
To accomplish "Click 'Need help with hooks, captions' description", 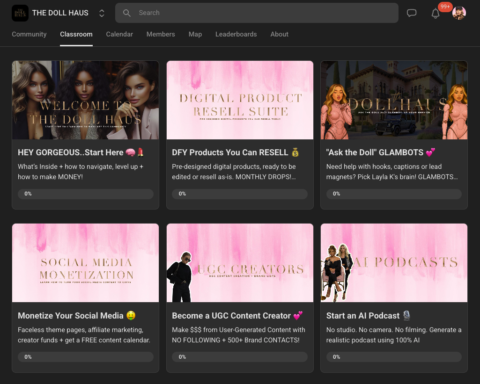I will [392, 172].
